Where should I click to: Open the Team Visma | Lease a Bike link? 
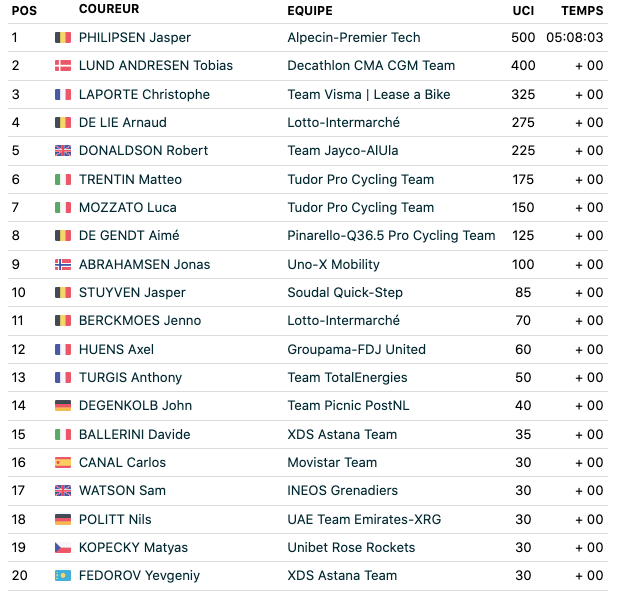coord(368,95)
